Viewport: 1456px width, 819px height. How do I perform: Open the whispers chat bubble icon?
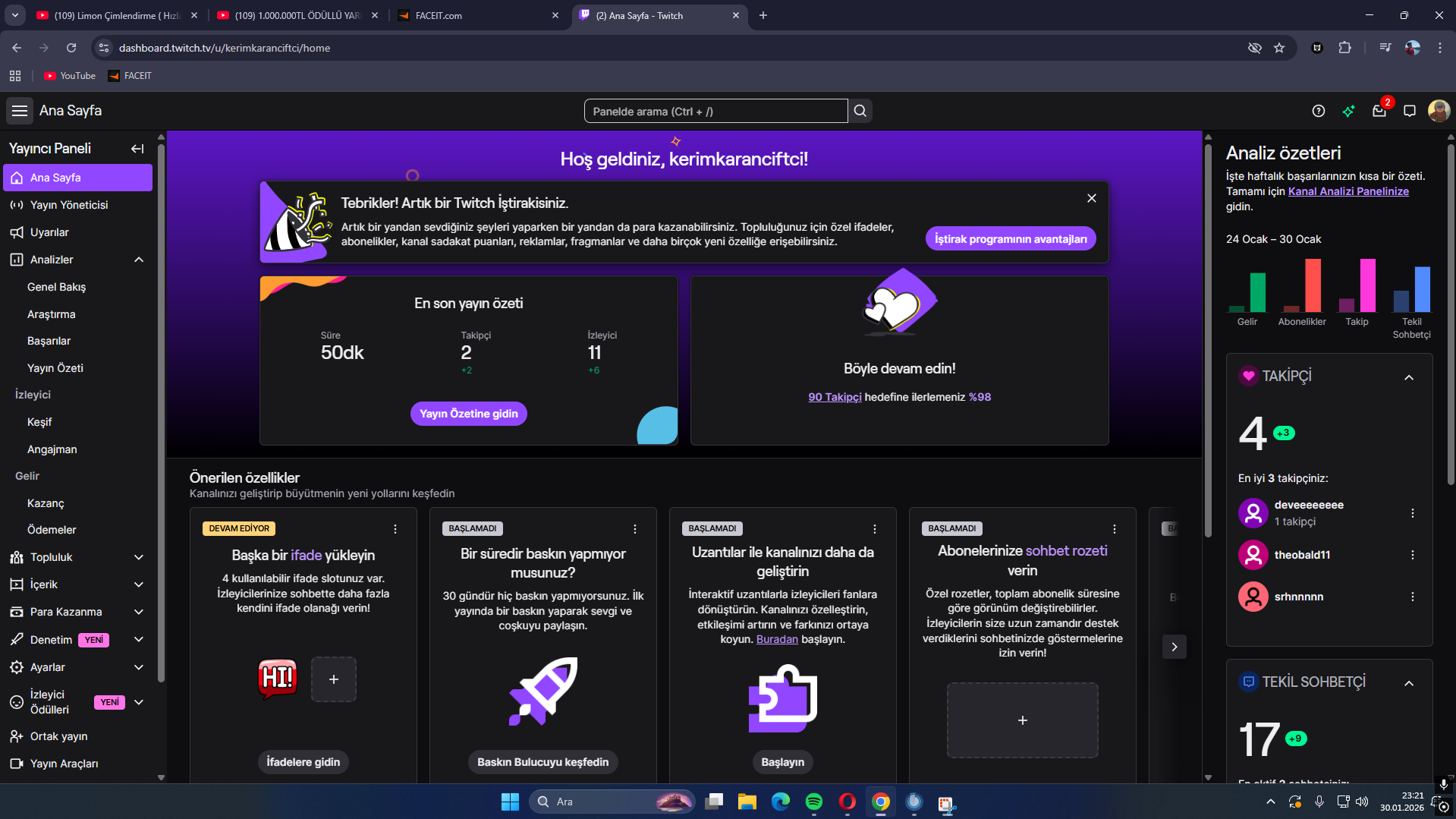click(x=1410, y=111)
